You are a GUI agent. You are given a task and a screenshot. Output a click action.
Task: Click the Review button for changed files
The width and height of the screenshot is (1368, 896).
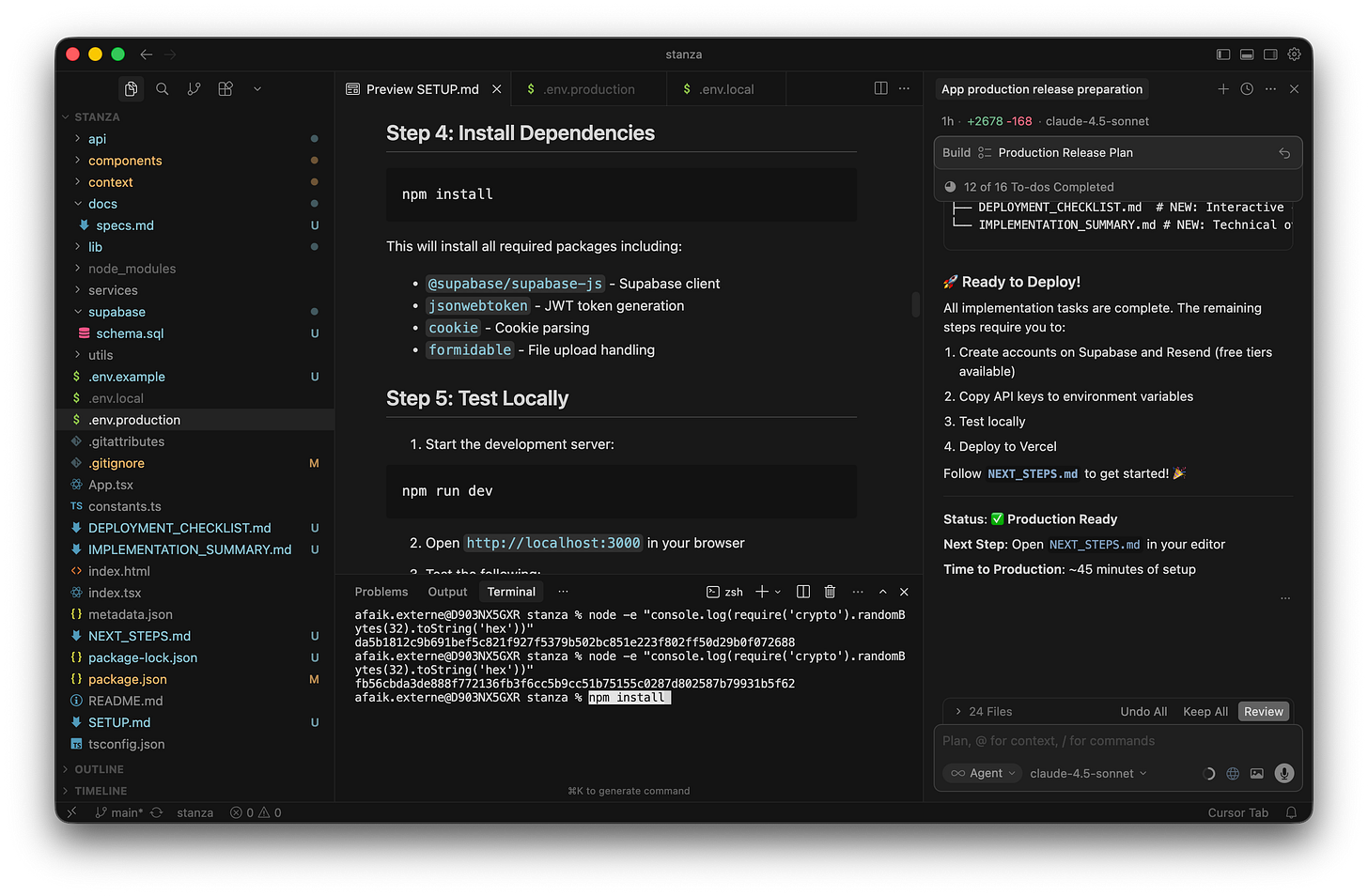tap(1263, 711)
